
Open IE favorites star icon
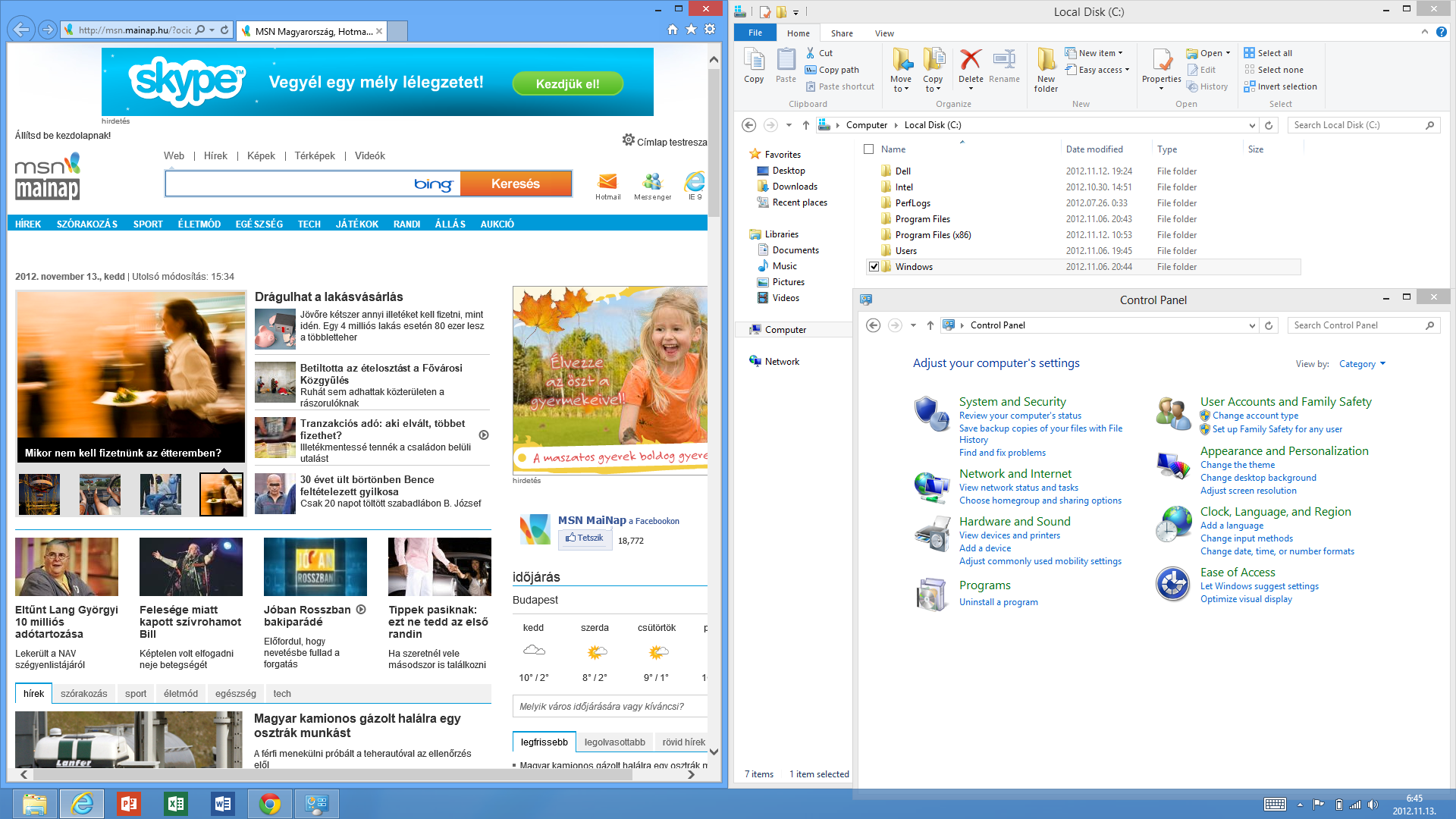click(x=691, y=30)
